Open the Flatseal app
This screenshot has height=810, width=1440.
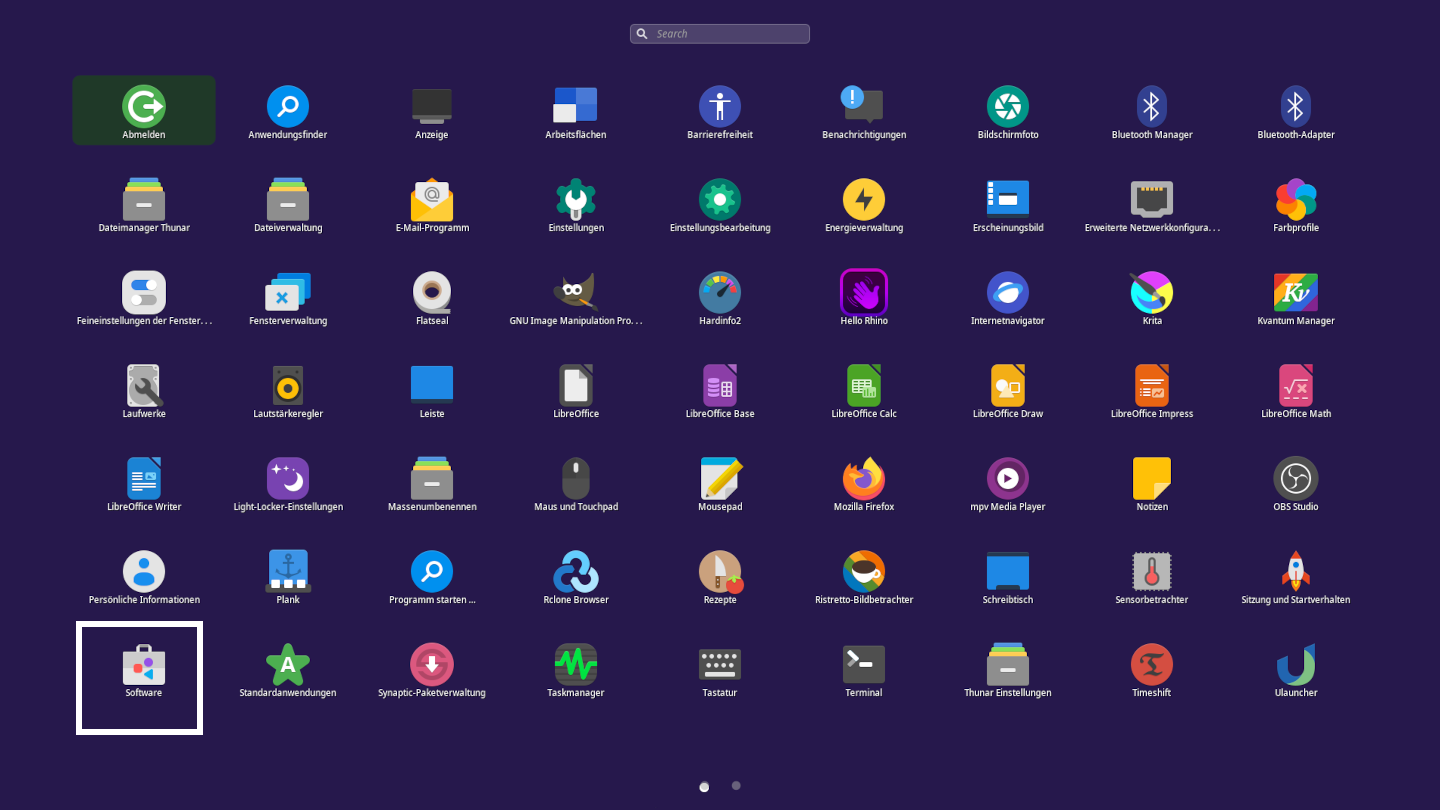[431, 293]
